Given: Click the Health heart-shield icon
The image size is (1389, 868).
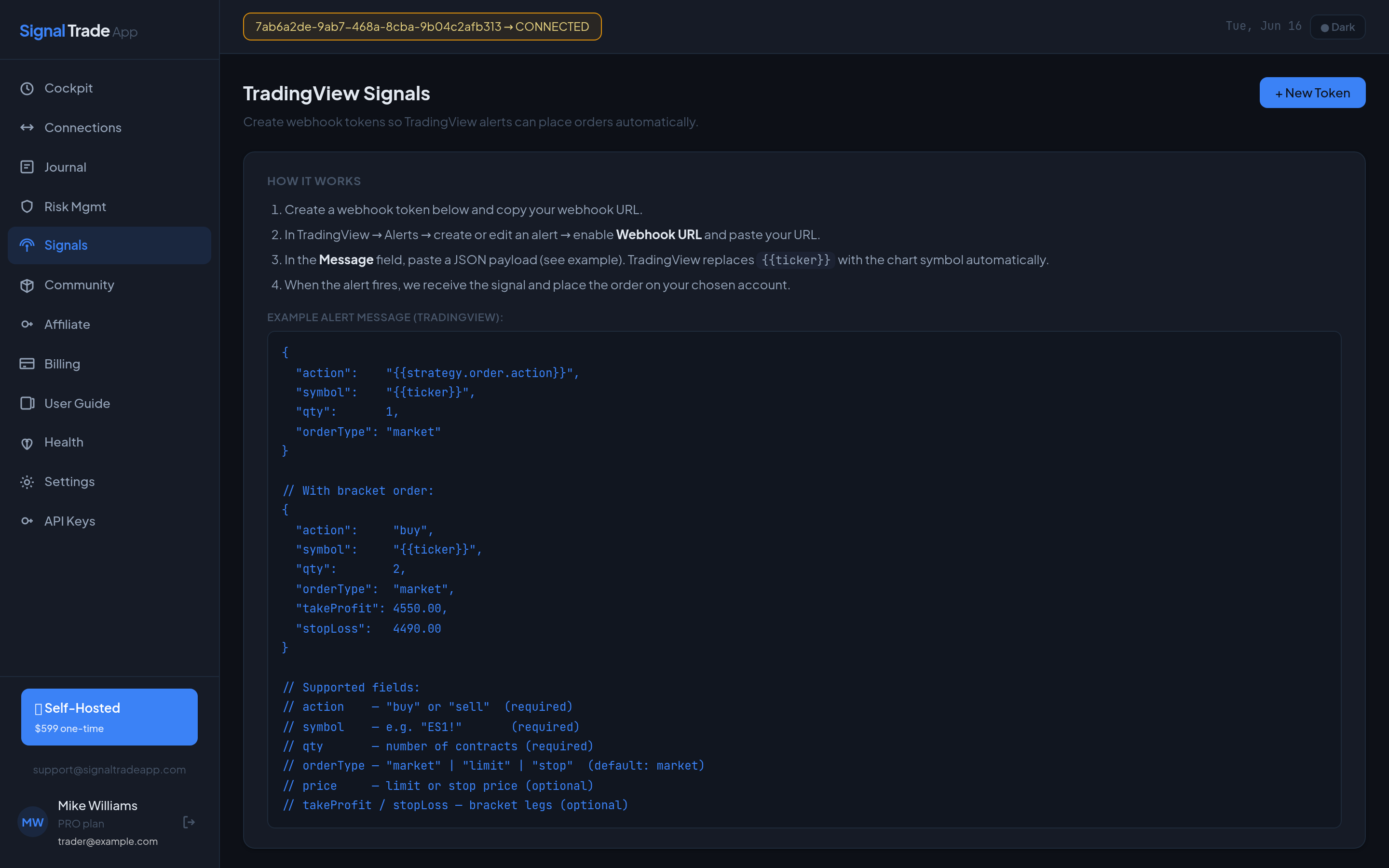Looking at the screenshot, I should coord(27,443).
